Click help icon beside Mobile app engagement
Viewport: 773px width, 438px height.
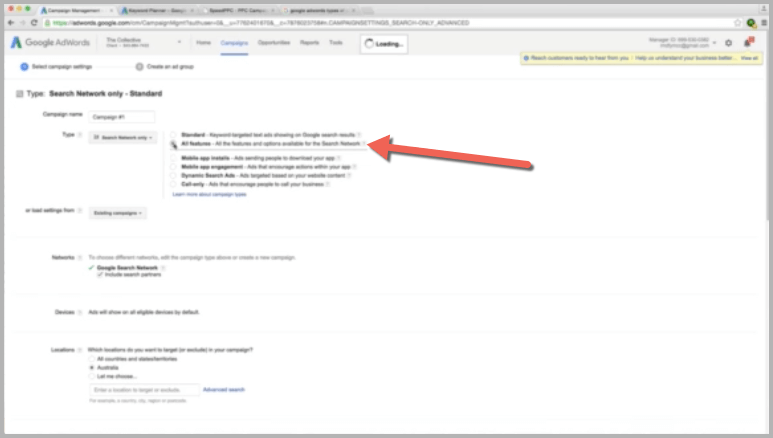(354, 167)
